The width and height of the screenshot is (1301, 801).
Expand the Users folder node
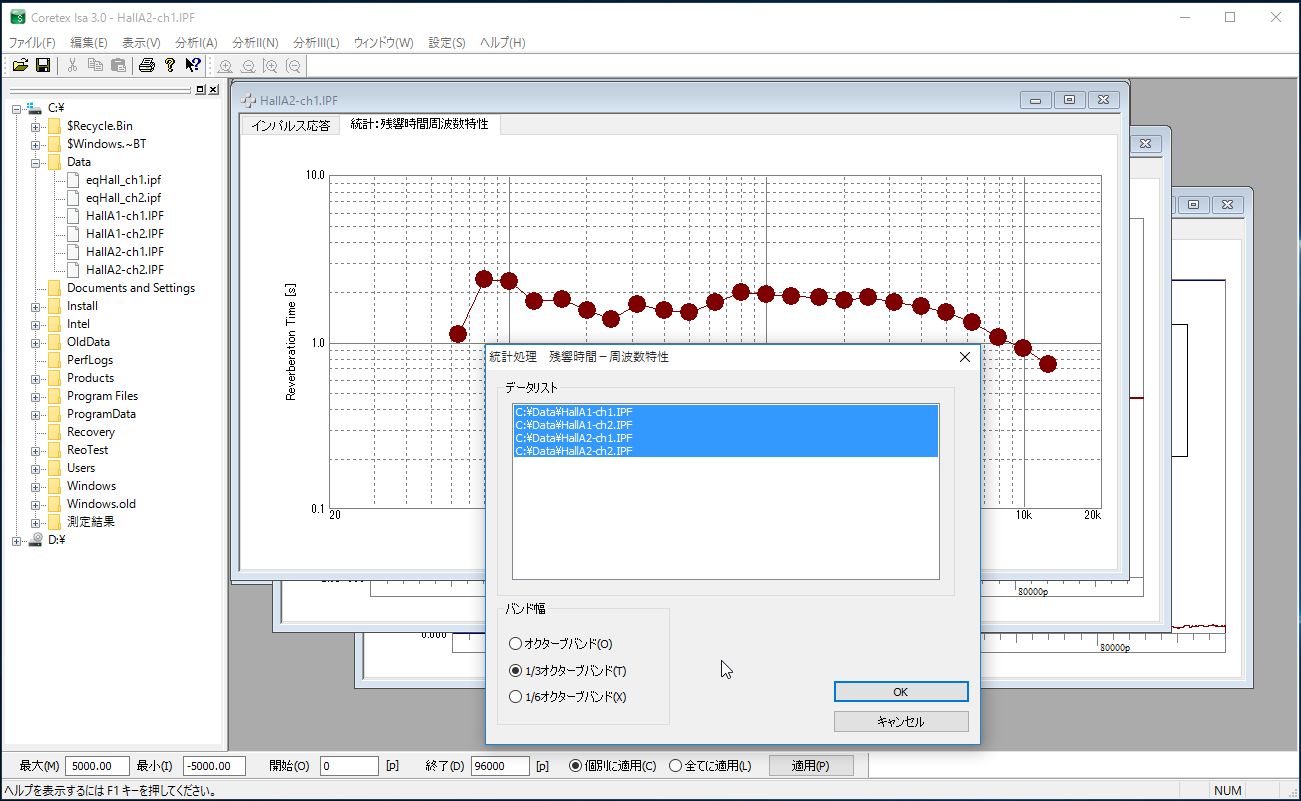[36, 468]
